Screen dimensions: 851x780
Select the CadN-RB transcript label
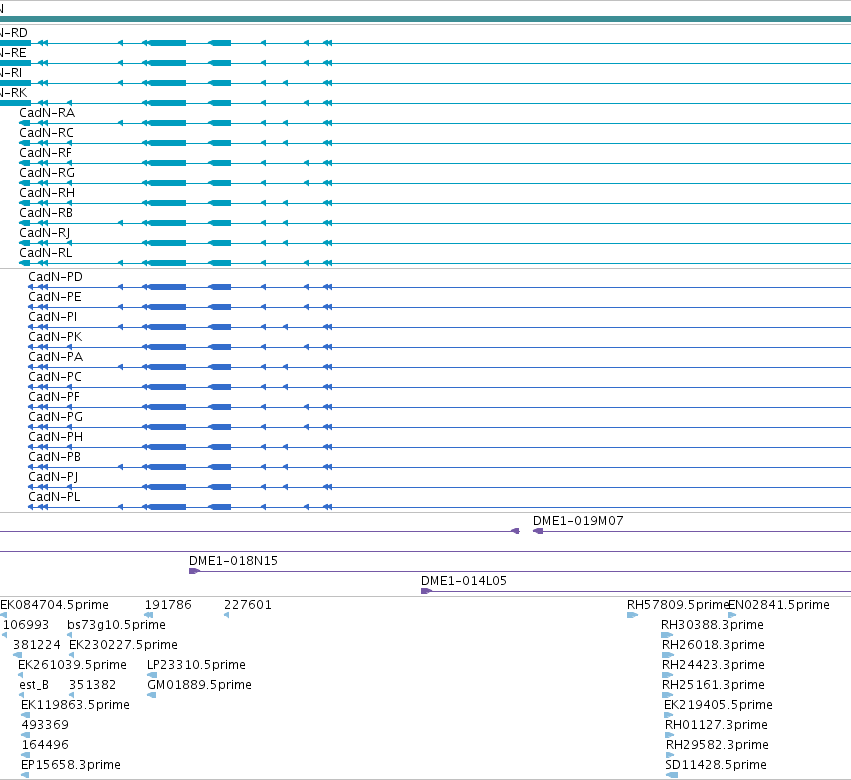(x=46, y=213)
